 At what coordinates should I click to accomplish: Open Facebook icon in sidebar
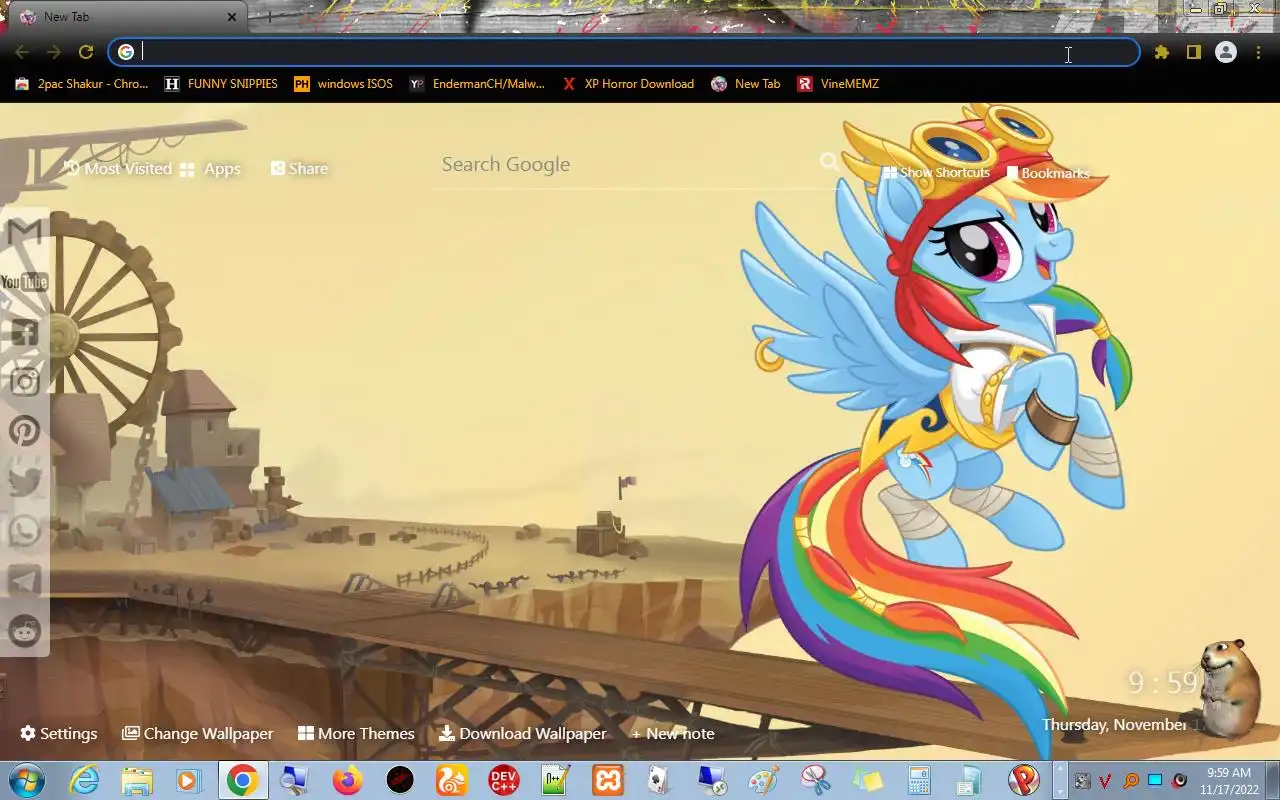click(24, 332)
